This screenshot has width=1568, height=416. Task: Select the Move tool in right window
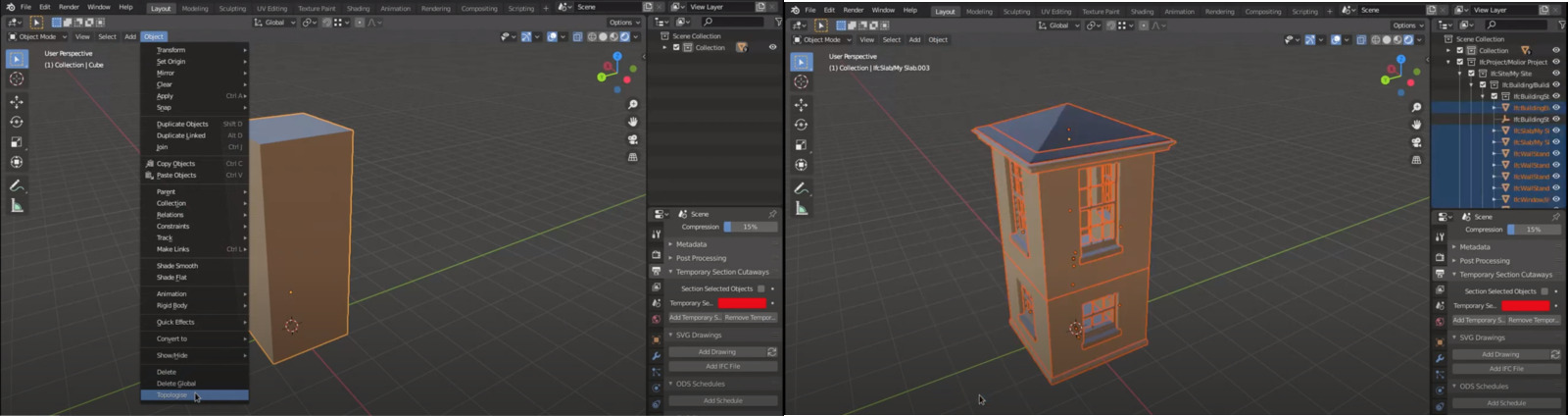tap(802, 105)
